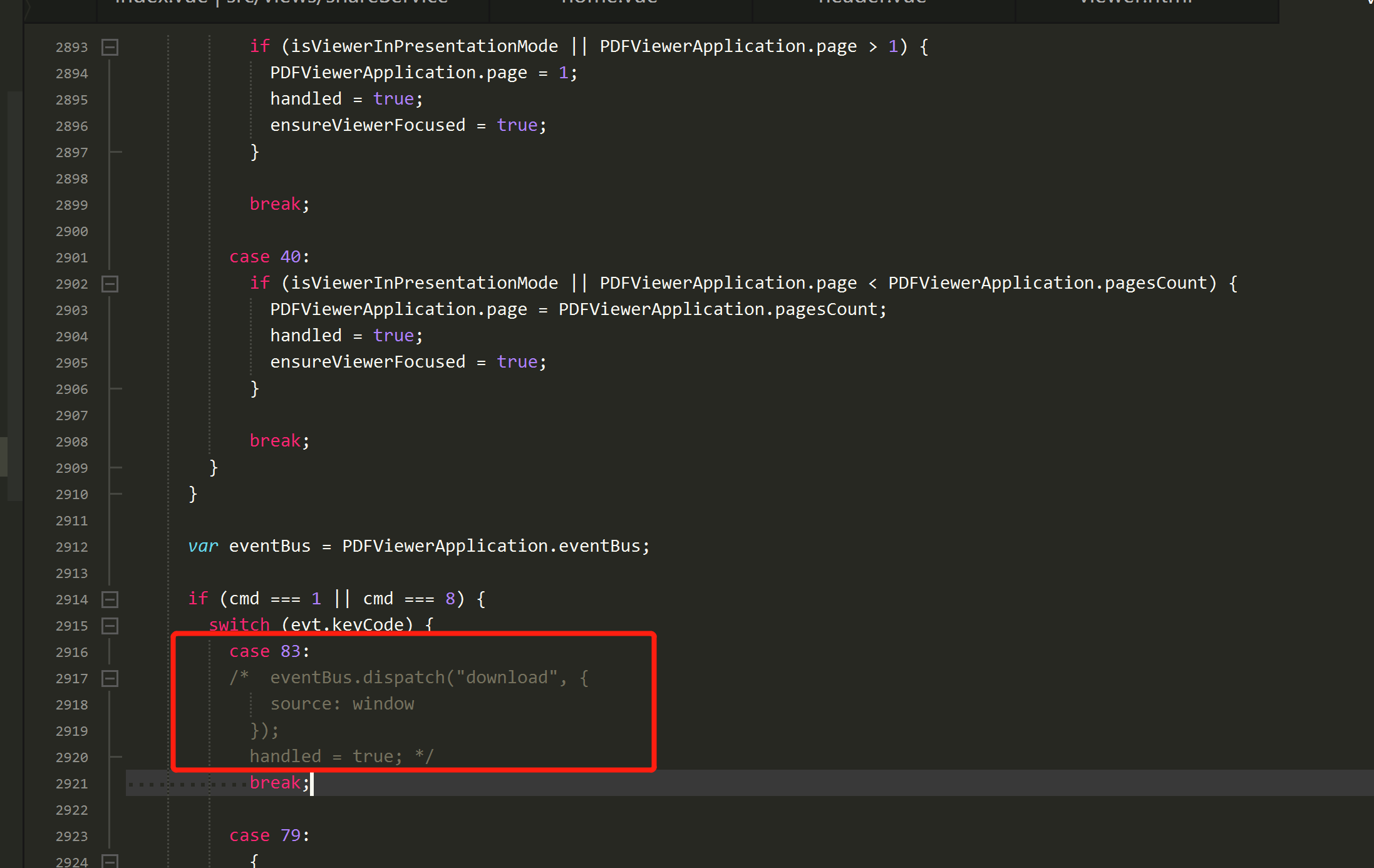Click line number 2912 in the gutter

point(71,547)
